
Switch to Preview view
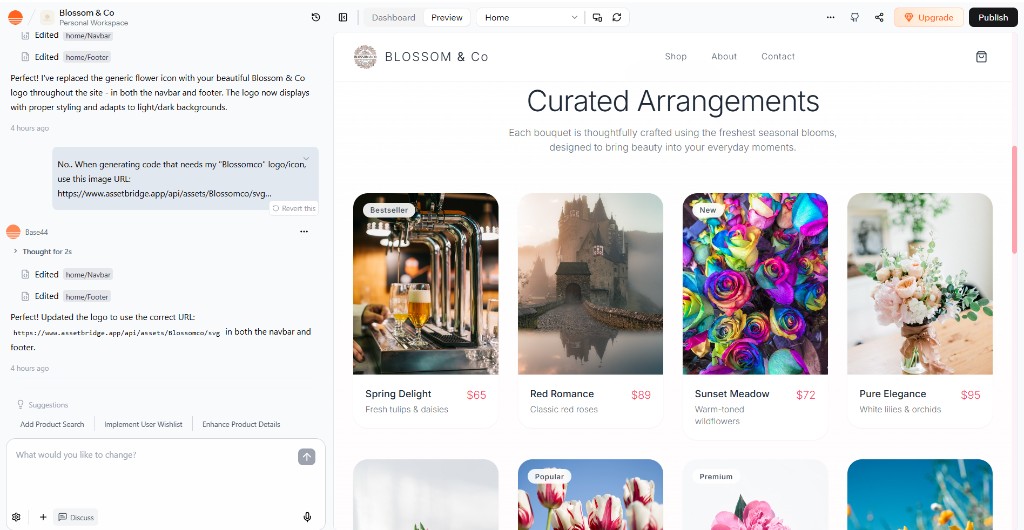pyautogui.click(x=447, y=18)
